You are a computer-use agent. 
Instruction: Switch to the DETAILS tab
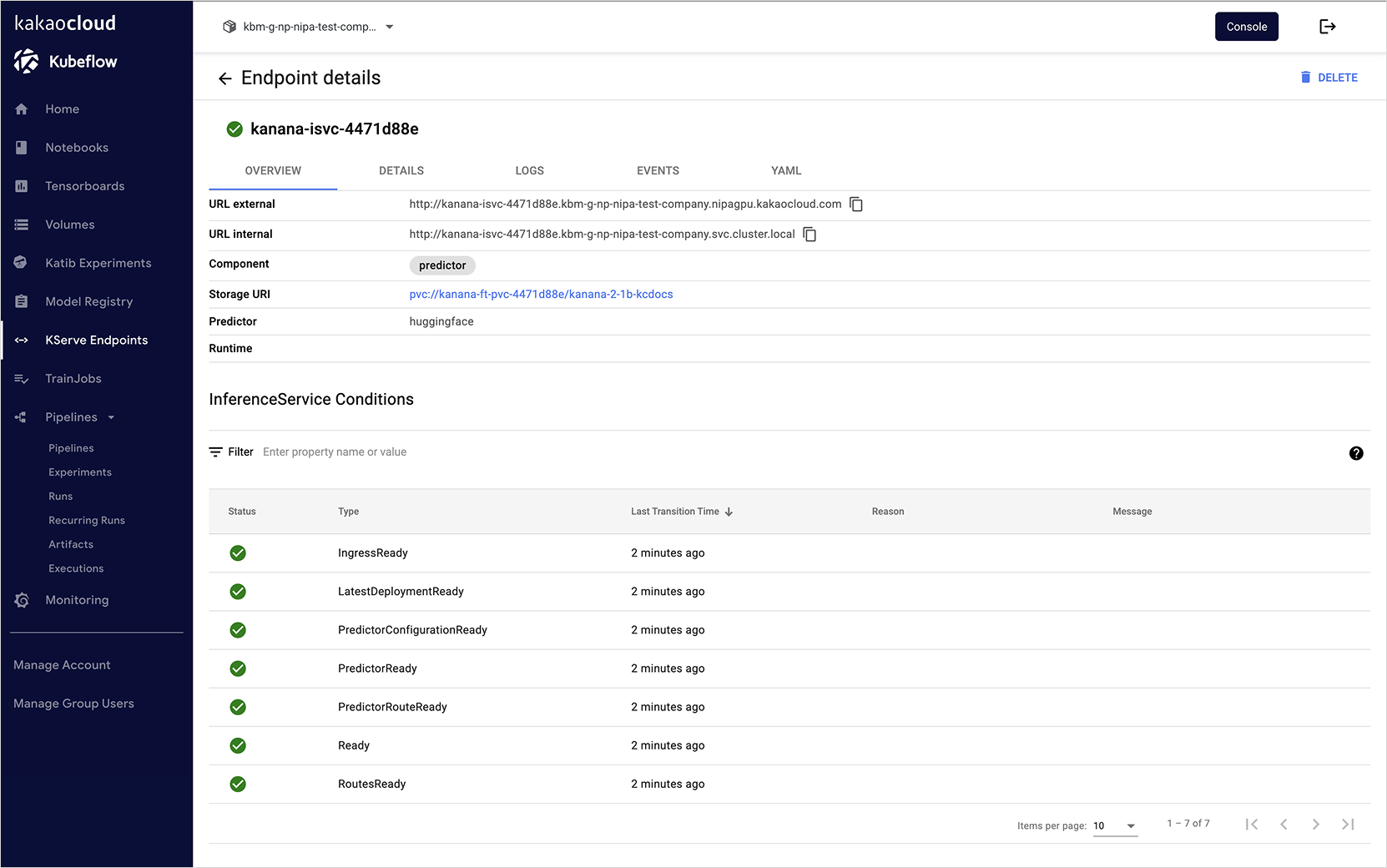click(x=401, y=171)
